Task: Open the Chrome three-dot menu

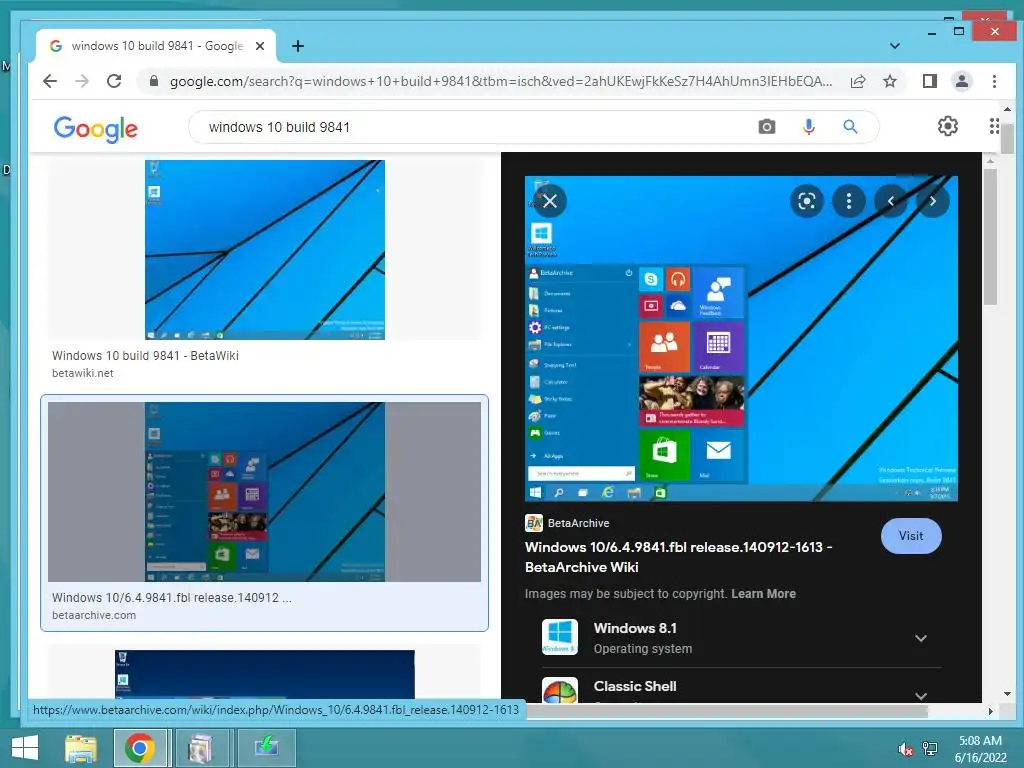Action: (994, 81)
